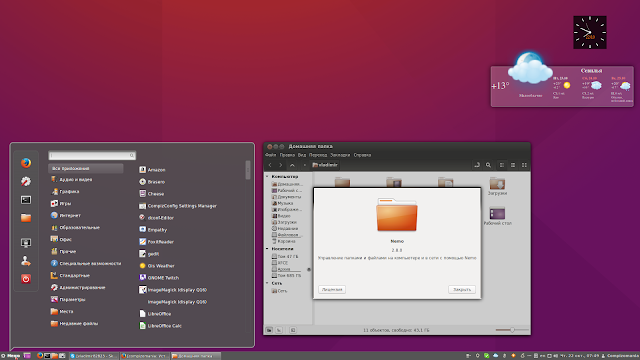Click the Back arrow in Nemo toolbar
The height and width of the screenshot is (360, 640).
tap(270, 165)
